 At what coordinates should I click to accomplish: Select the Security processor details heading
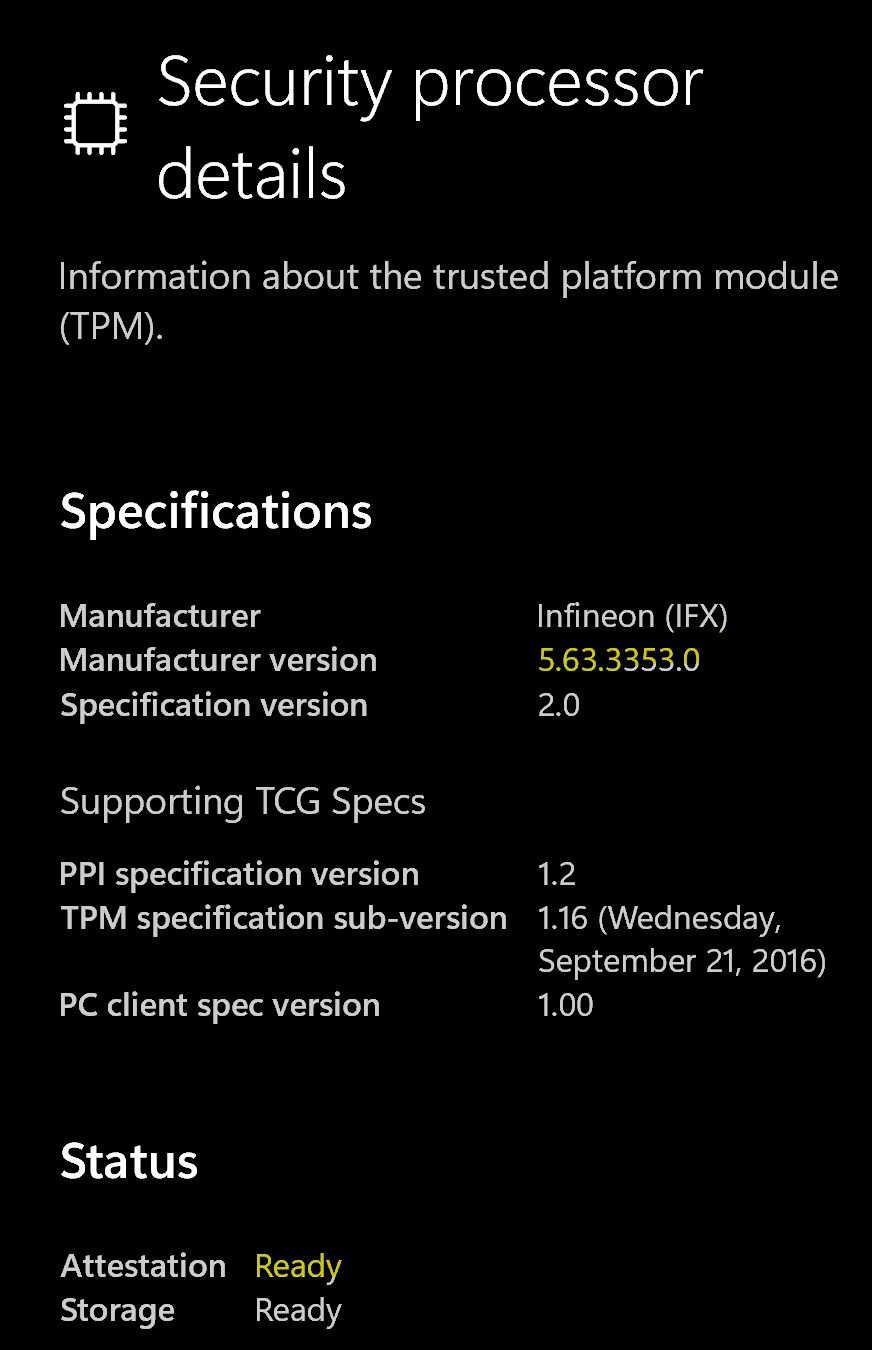coord(430,128)
